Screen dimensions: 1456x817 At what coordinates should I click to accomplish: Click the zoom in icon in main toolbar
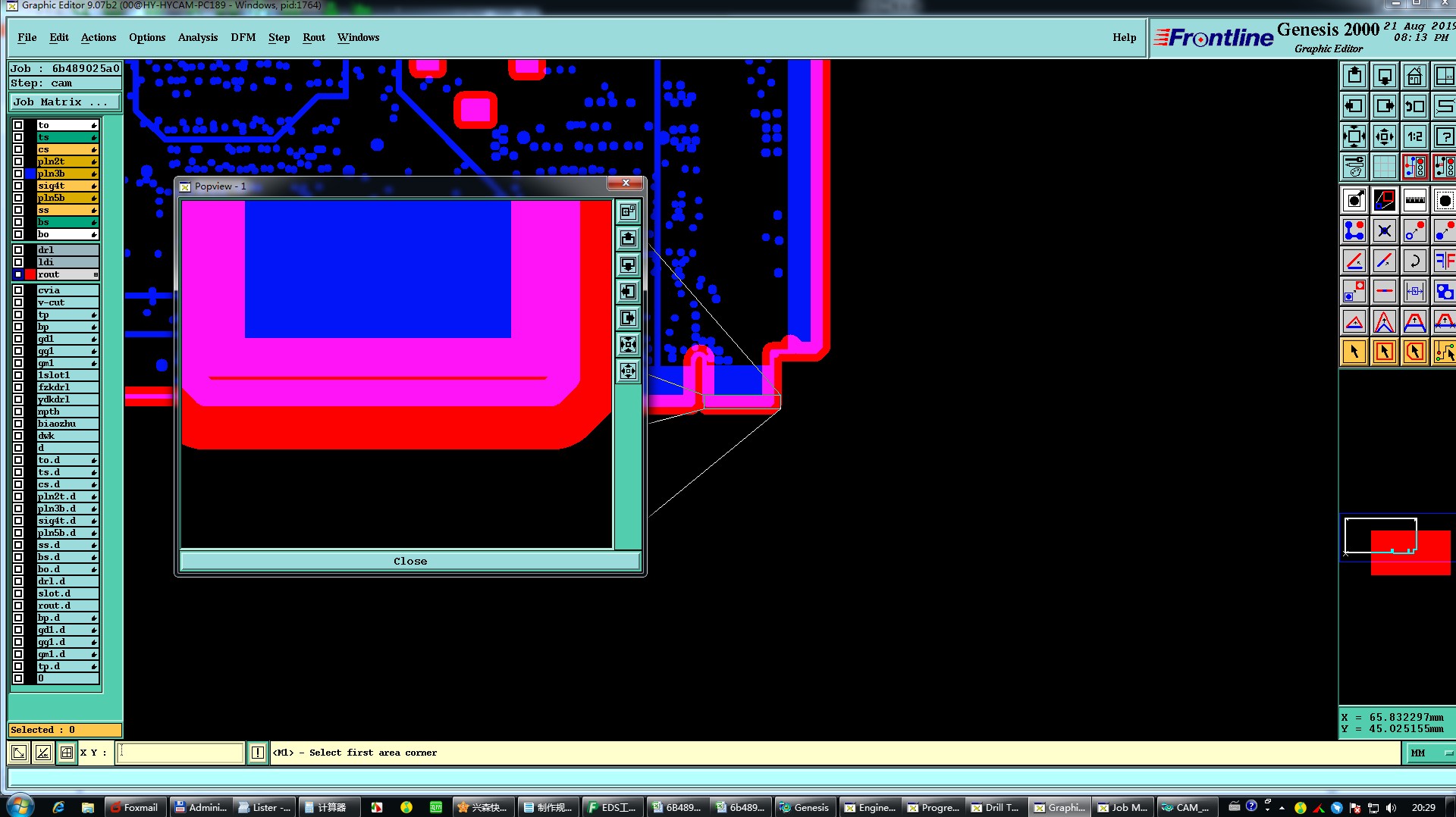click(x=1354, y=136)
